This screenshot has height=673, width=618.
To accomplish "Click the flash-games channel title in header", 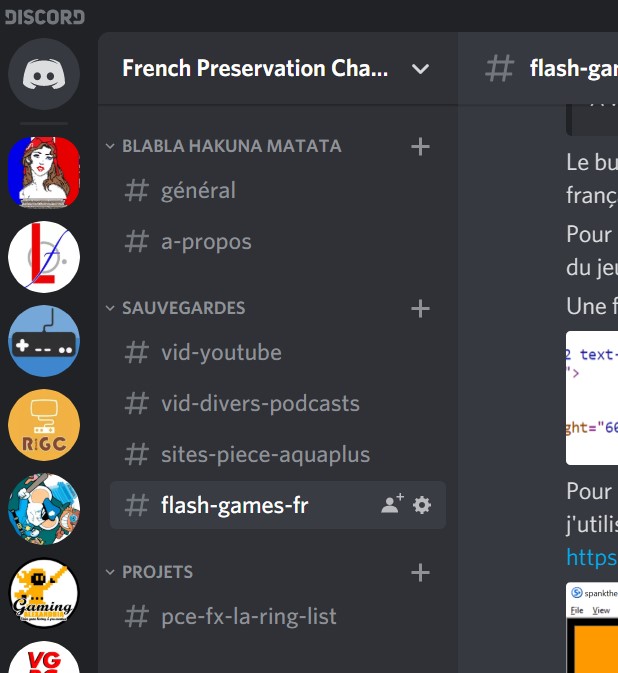I will (x=574, y=69).
